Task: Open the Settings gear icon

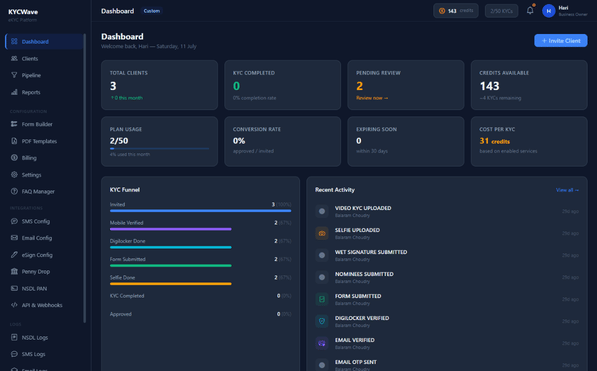Action: [x=14, y=174]
